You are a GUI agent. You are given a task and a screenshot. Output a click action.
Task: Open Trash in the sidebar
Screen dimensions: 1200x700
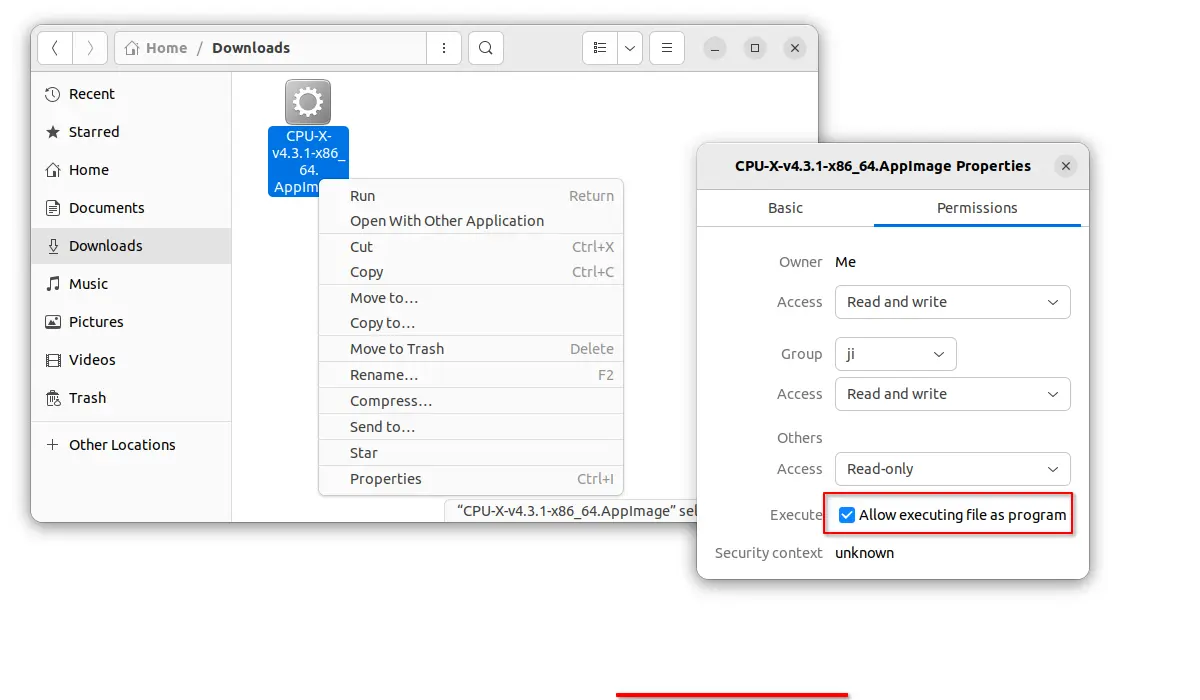(131, 398)
